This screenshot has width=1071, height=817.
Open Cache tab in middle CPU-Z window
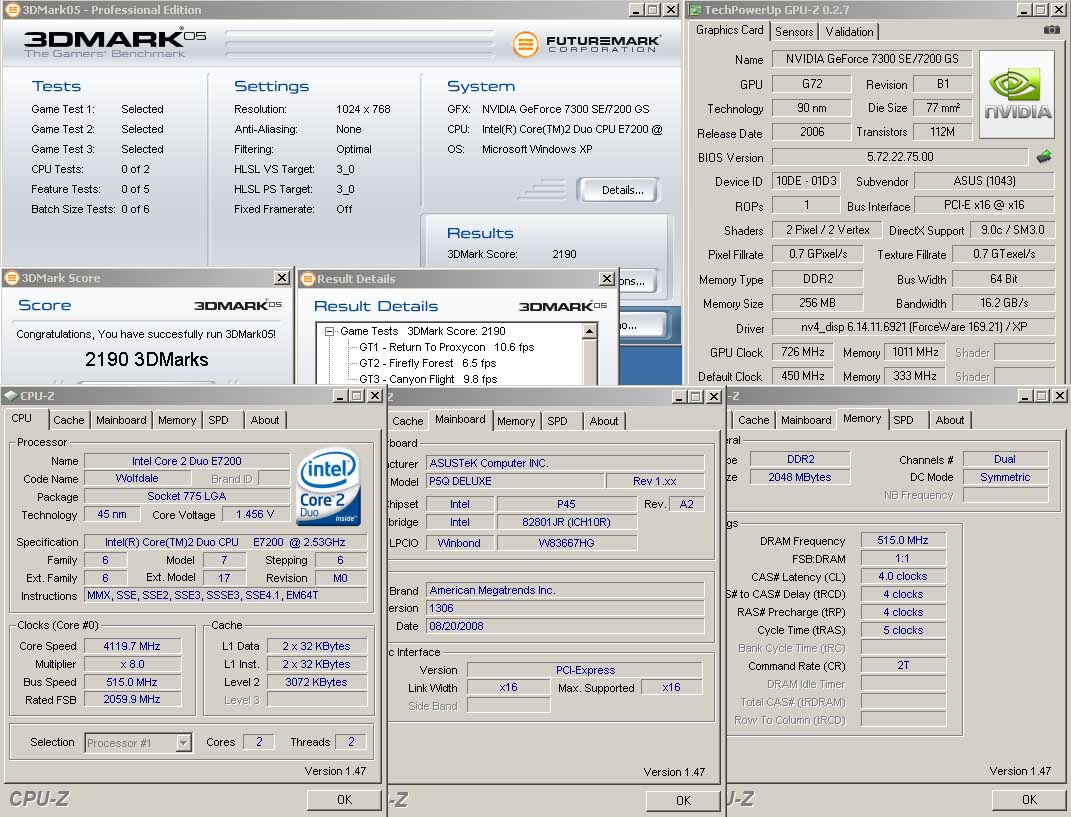408,421
